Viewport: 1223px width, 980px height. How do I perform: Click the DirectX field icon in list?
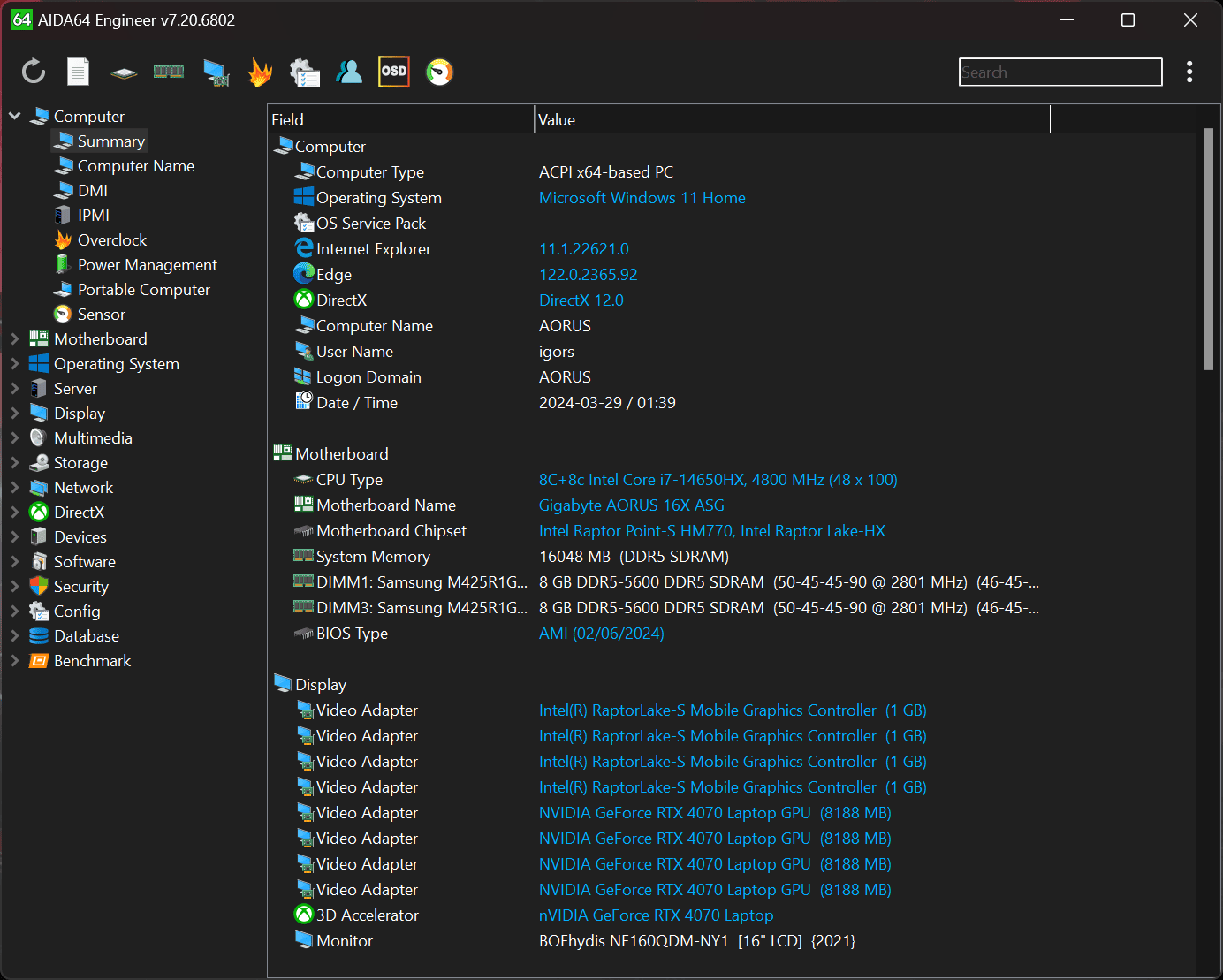pyautogui.click(x=304, y=300)
